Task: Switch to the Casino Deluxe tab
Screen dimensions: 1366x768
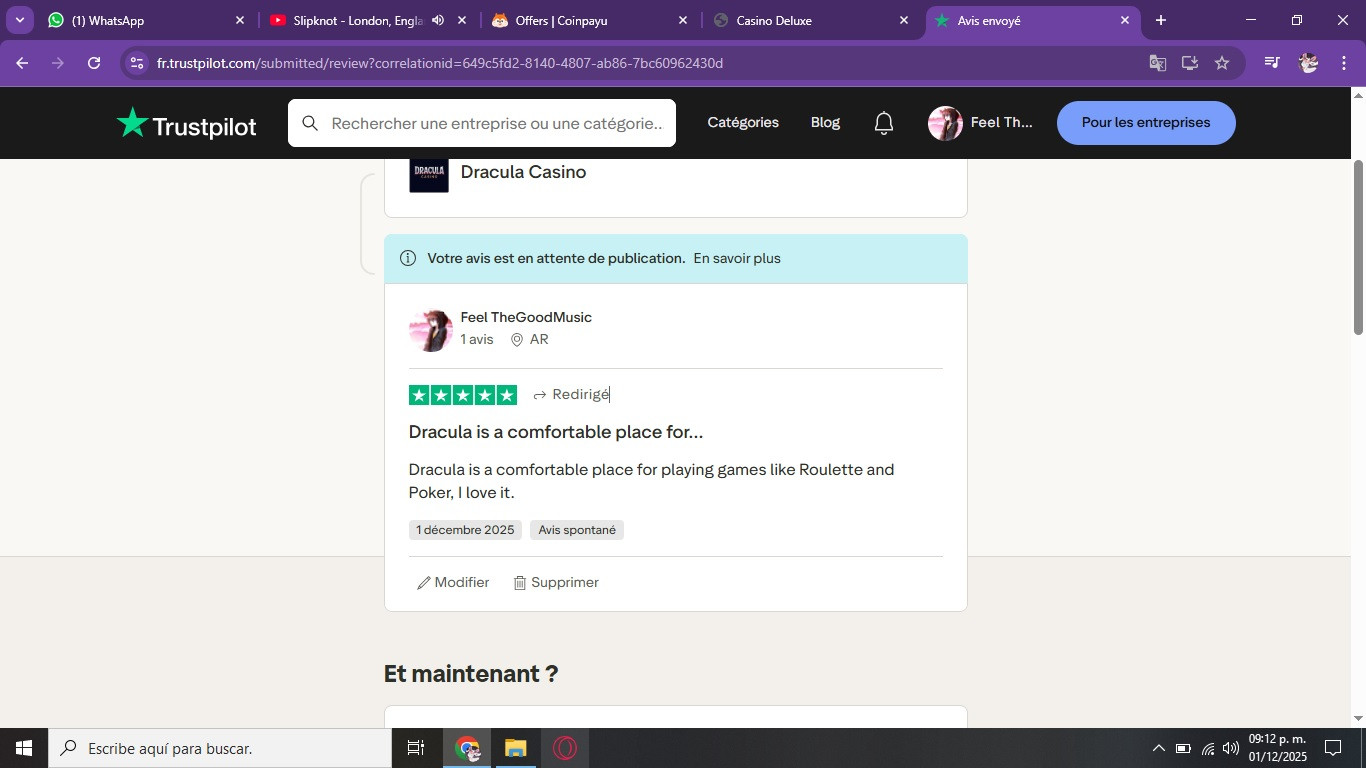Action: click(811, 20)
